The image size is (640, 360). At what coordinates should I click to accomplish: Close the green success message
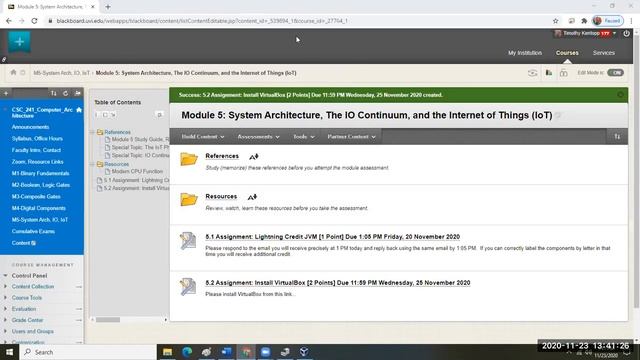pos(620,95)
